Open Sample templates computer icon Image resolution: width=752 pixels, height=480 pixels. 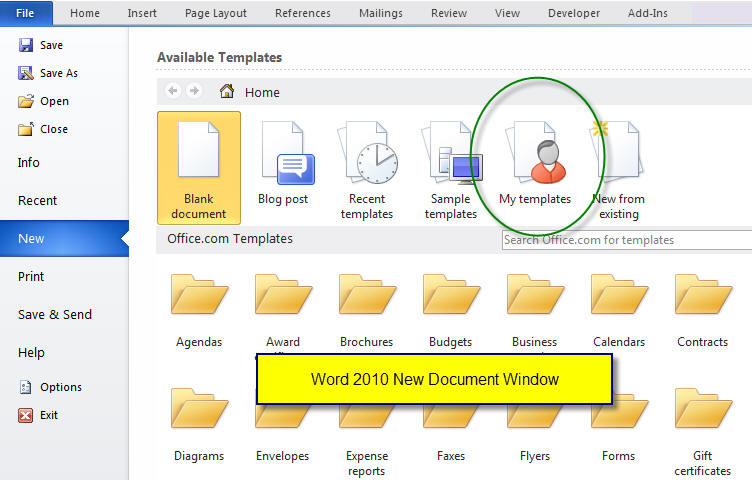coord(451,153)
